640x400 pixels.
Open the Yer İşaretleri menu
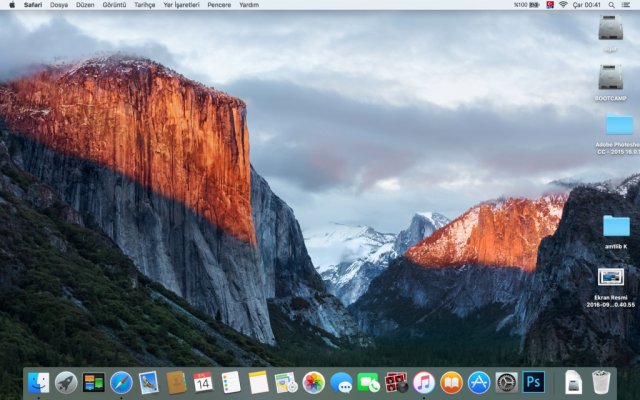181,5
